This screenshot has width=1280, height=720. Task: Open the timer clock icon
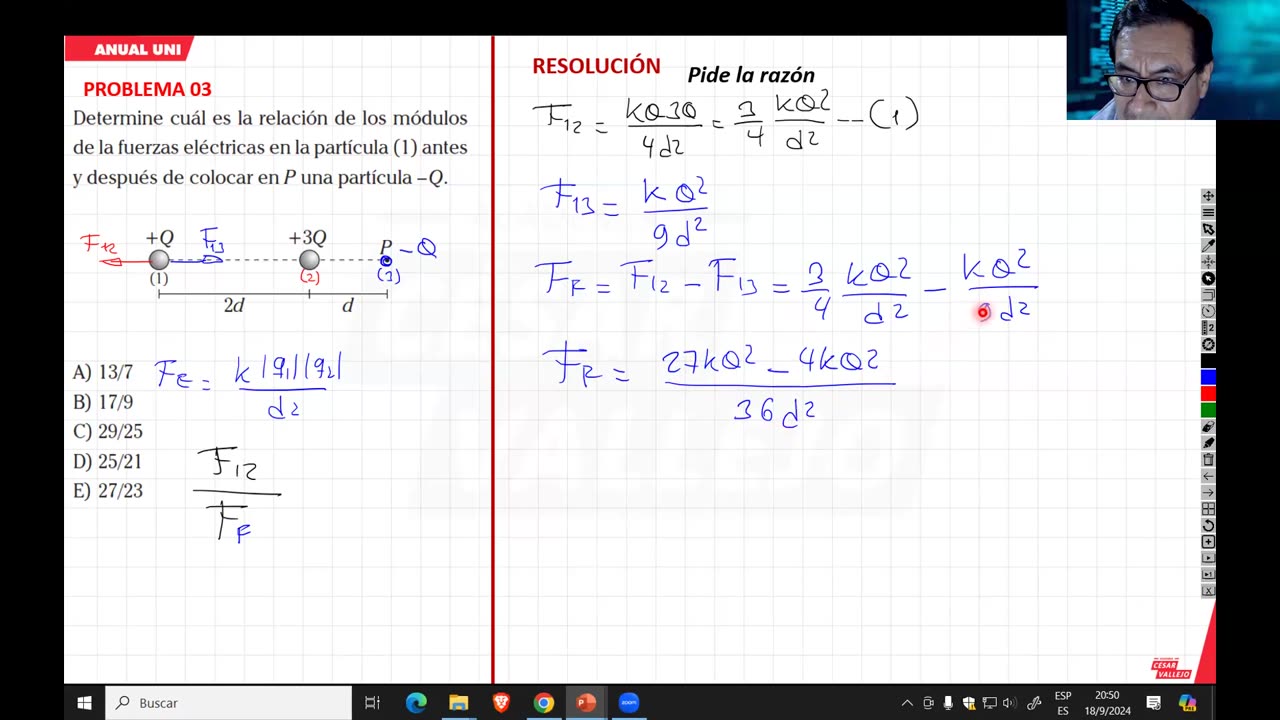pos(1208,311)
